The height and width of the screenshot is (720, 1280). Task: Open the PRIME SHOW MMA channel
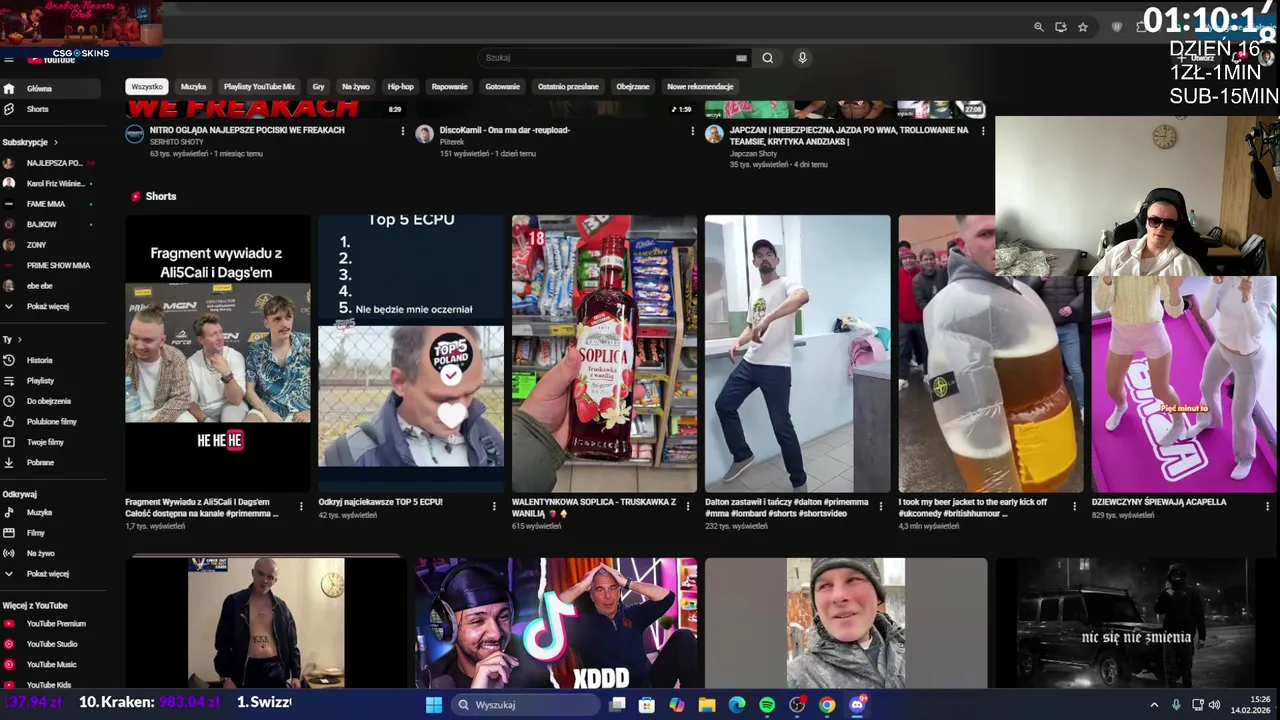[x=50, y=266]
